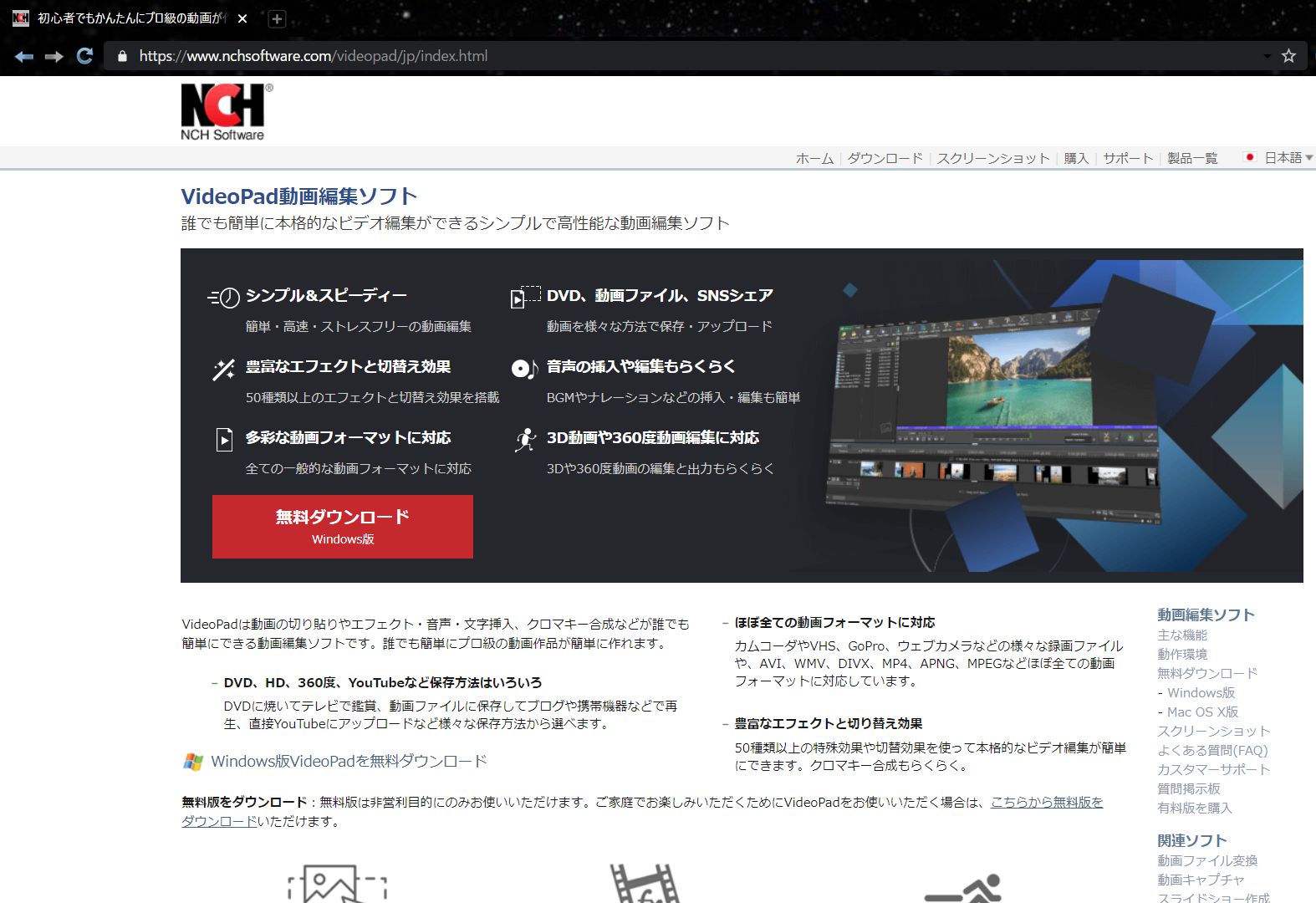This screenshot has width=1316, height=903.
Task: Click Windows版VideoPadを無料ダウンロード link
Action: click(x=349, y=761)
